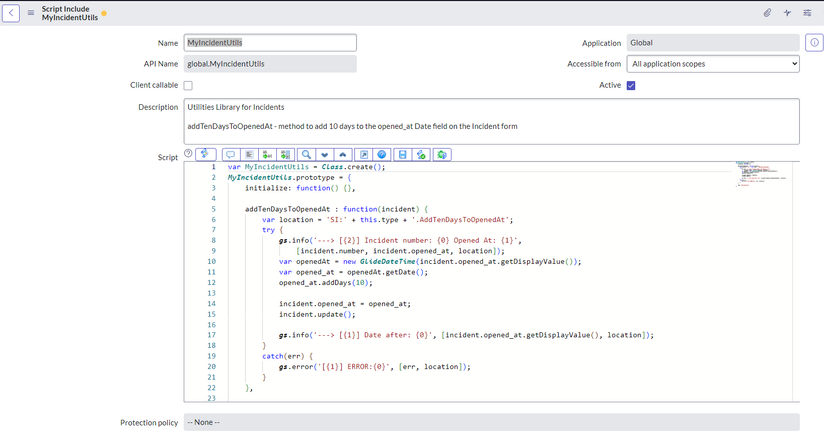This screenshot has width=824, height=434.
Task: Click the addTenDaysToOpenedAt function declaration line
Action: pos(336,209)
